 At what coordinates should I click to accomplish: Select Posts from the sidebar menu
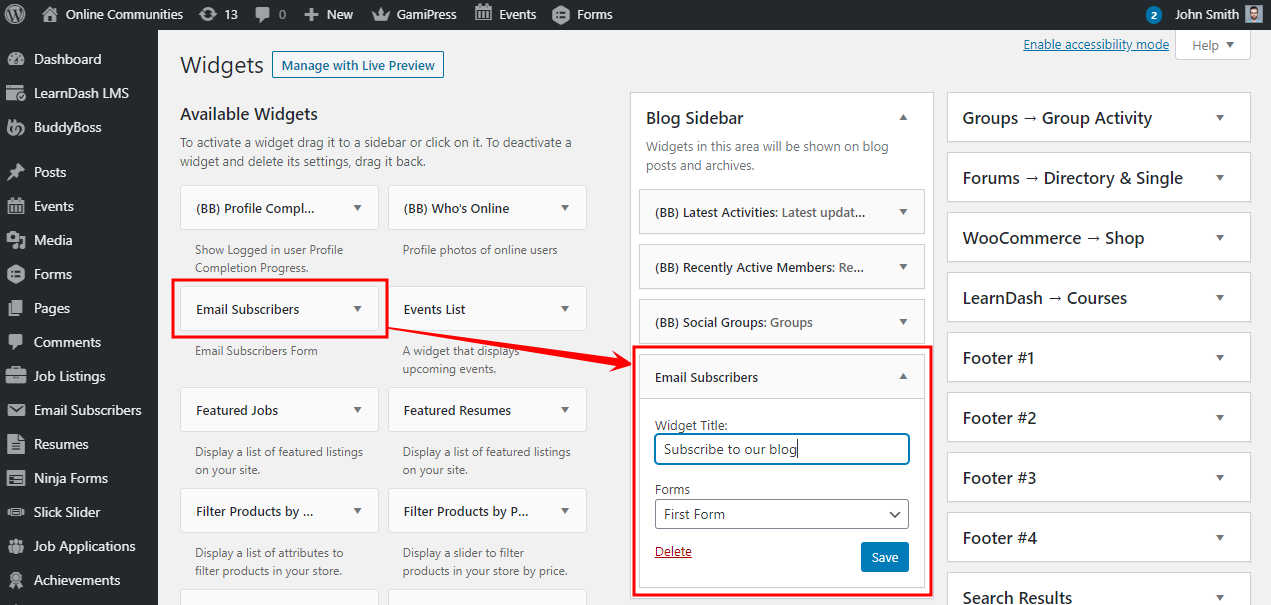[22, 171]
